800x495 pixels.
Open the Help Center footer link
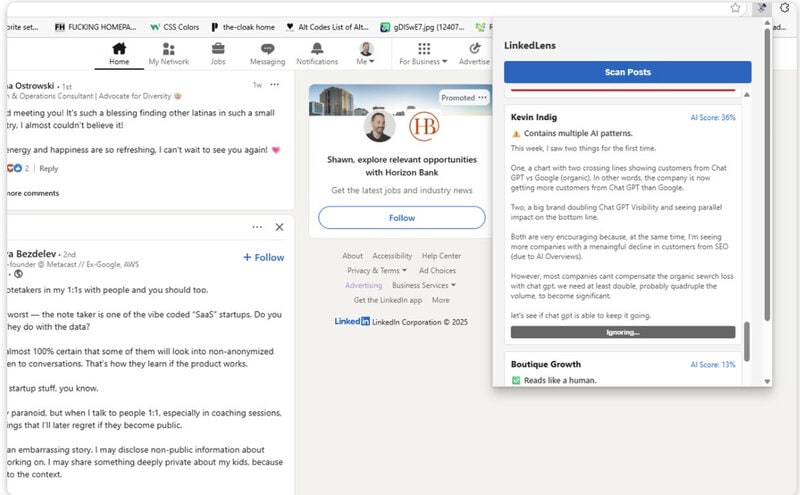[441, 256]
